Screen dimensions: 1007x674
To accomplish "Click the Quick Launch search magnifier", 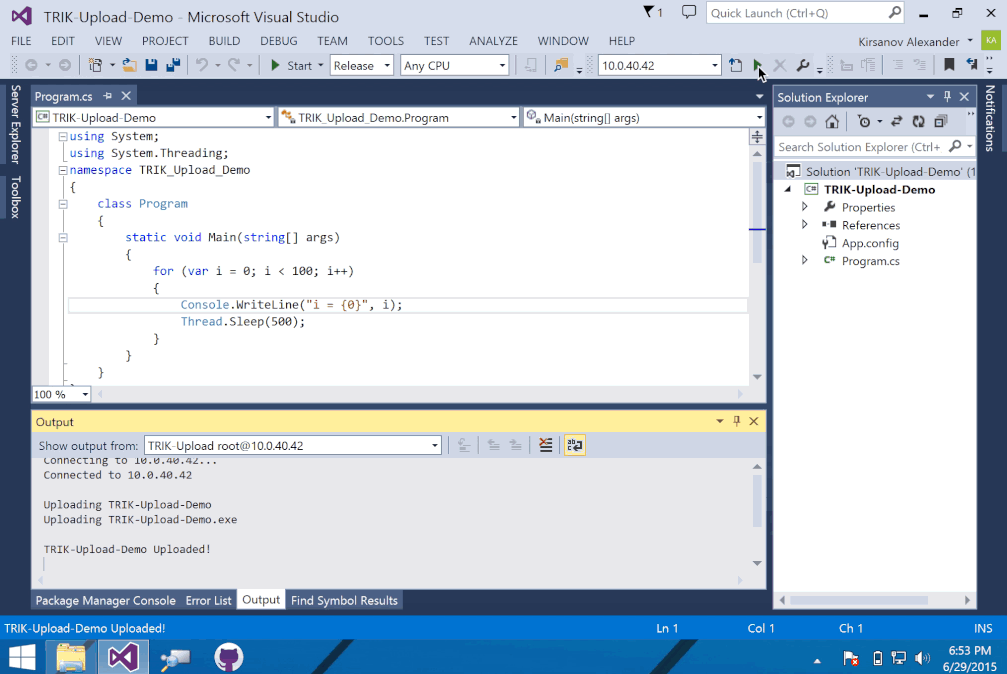I will [895, 12].
